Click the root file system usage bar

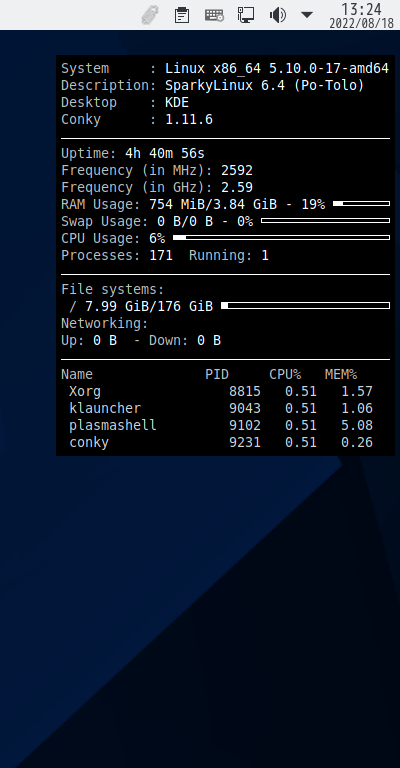pos(306,306)
